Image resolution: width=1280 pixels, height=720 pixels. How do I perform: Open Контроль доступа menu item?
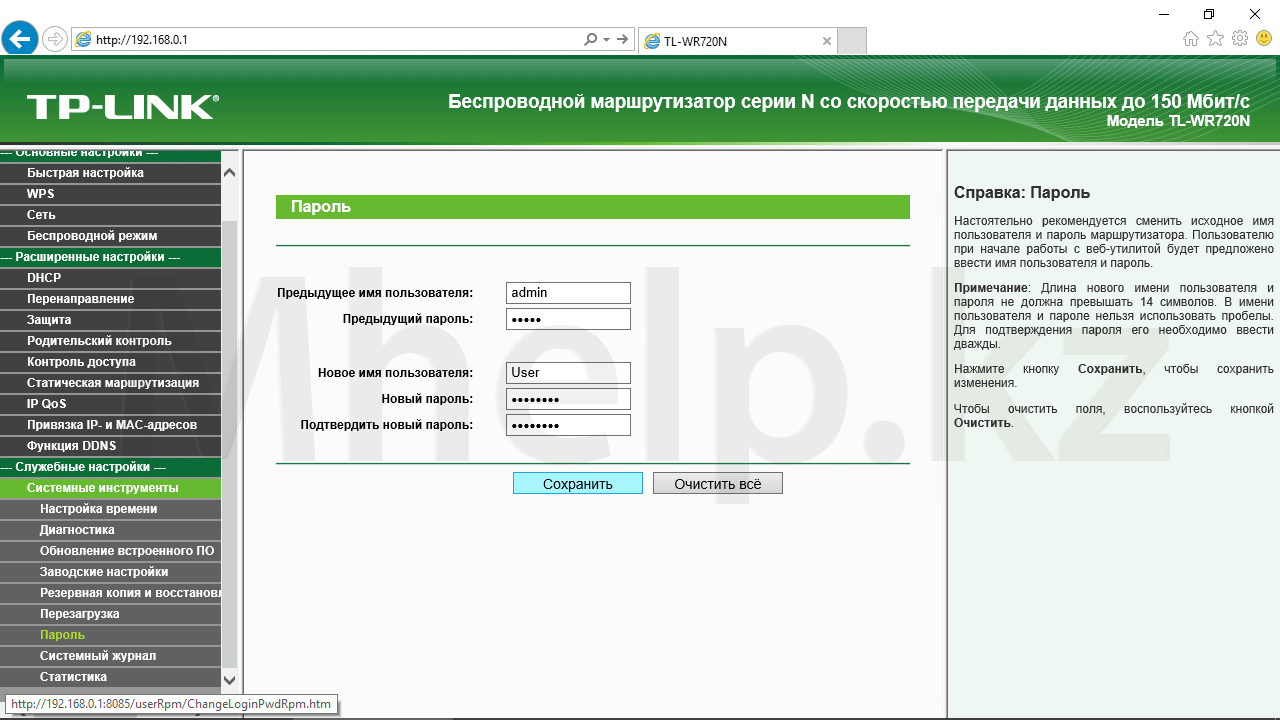click(x=110, y=362)
